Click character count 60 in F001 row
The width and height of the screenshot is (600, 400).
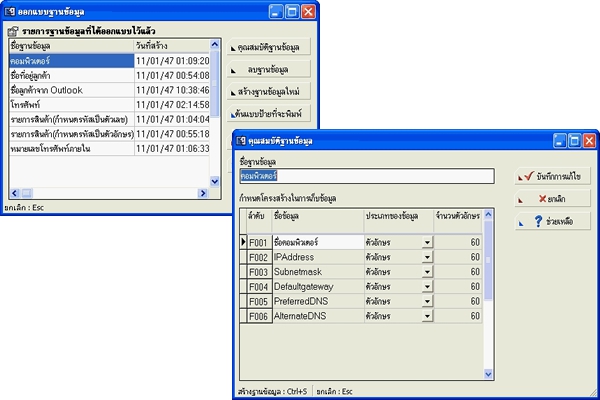458,242
